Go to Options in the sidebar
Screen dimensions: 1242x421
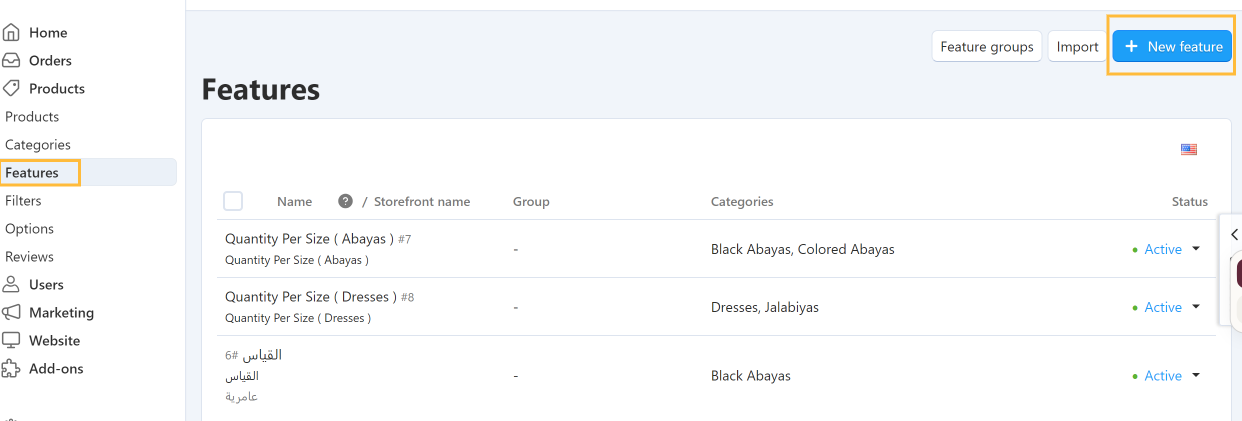point(29,229)
